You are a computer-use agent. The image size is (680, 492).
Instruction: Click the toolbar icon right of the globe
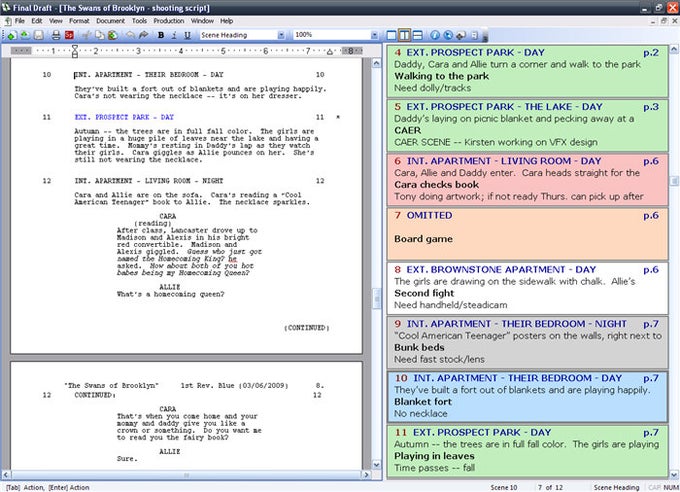click(x=461, y=35)
